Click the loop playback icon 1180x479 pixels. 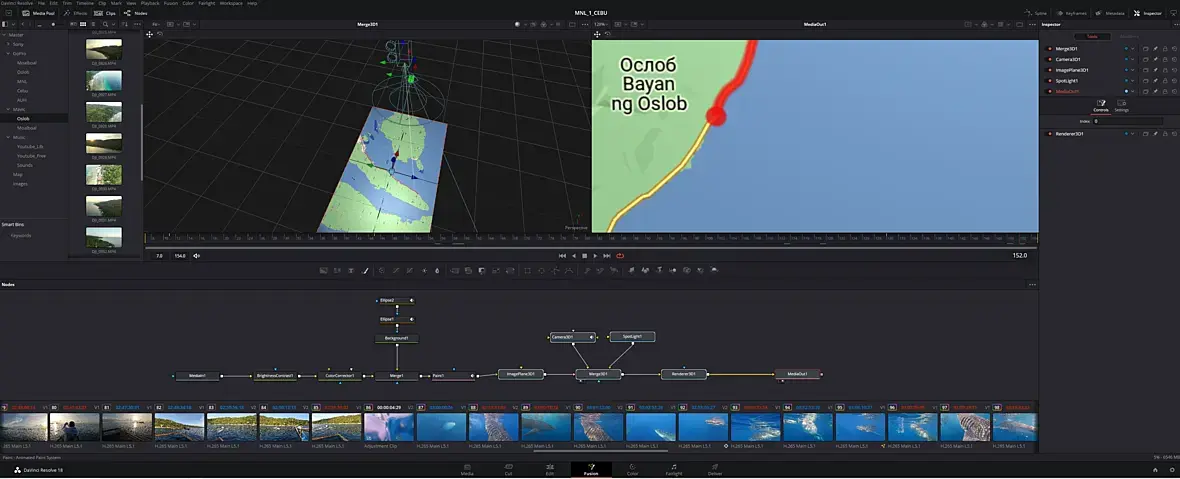point(620,256)
